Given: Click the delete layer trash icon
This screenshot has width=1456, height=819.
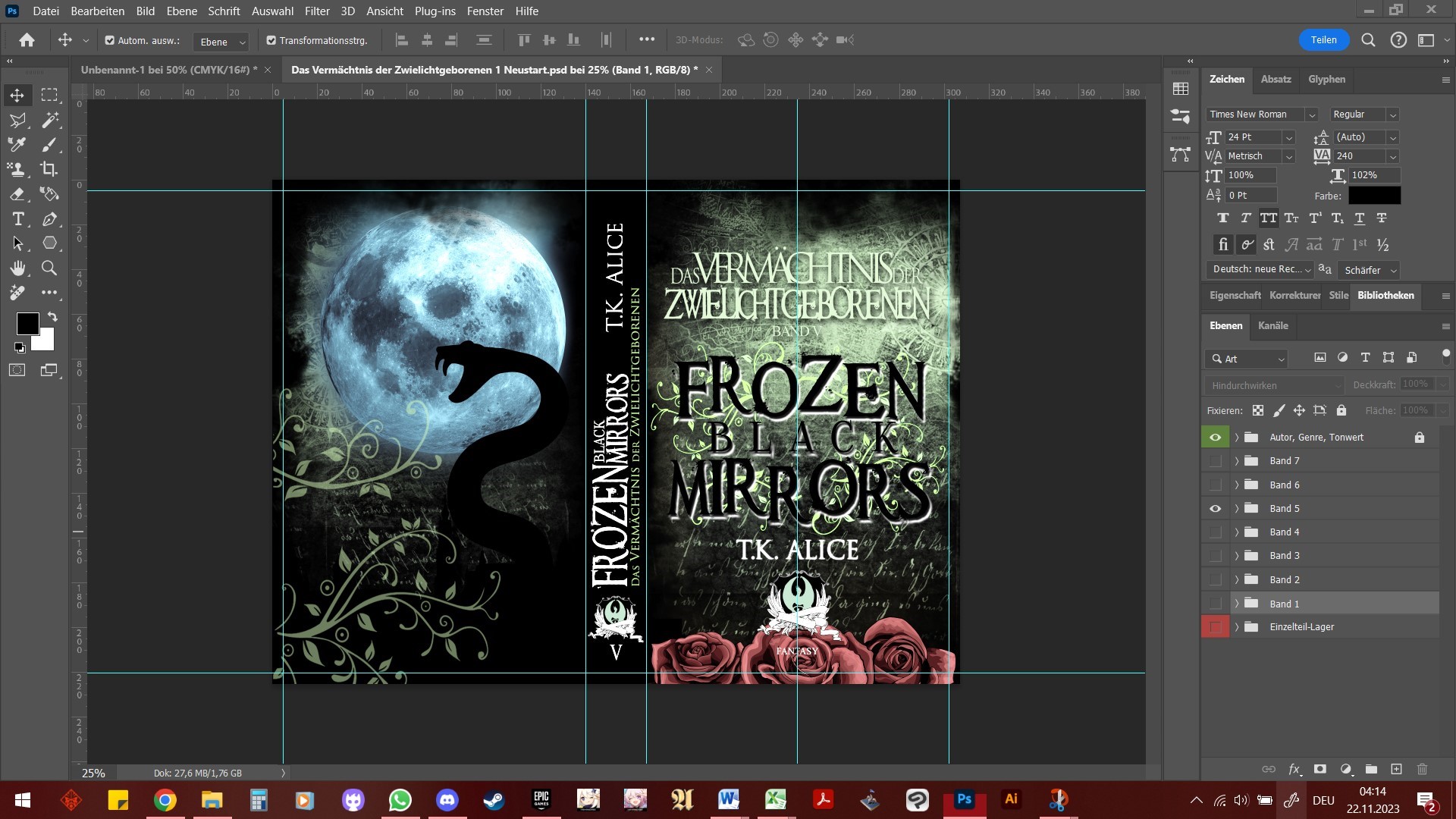Looking at the screenshot, I should [1422, 769].
